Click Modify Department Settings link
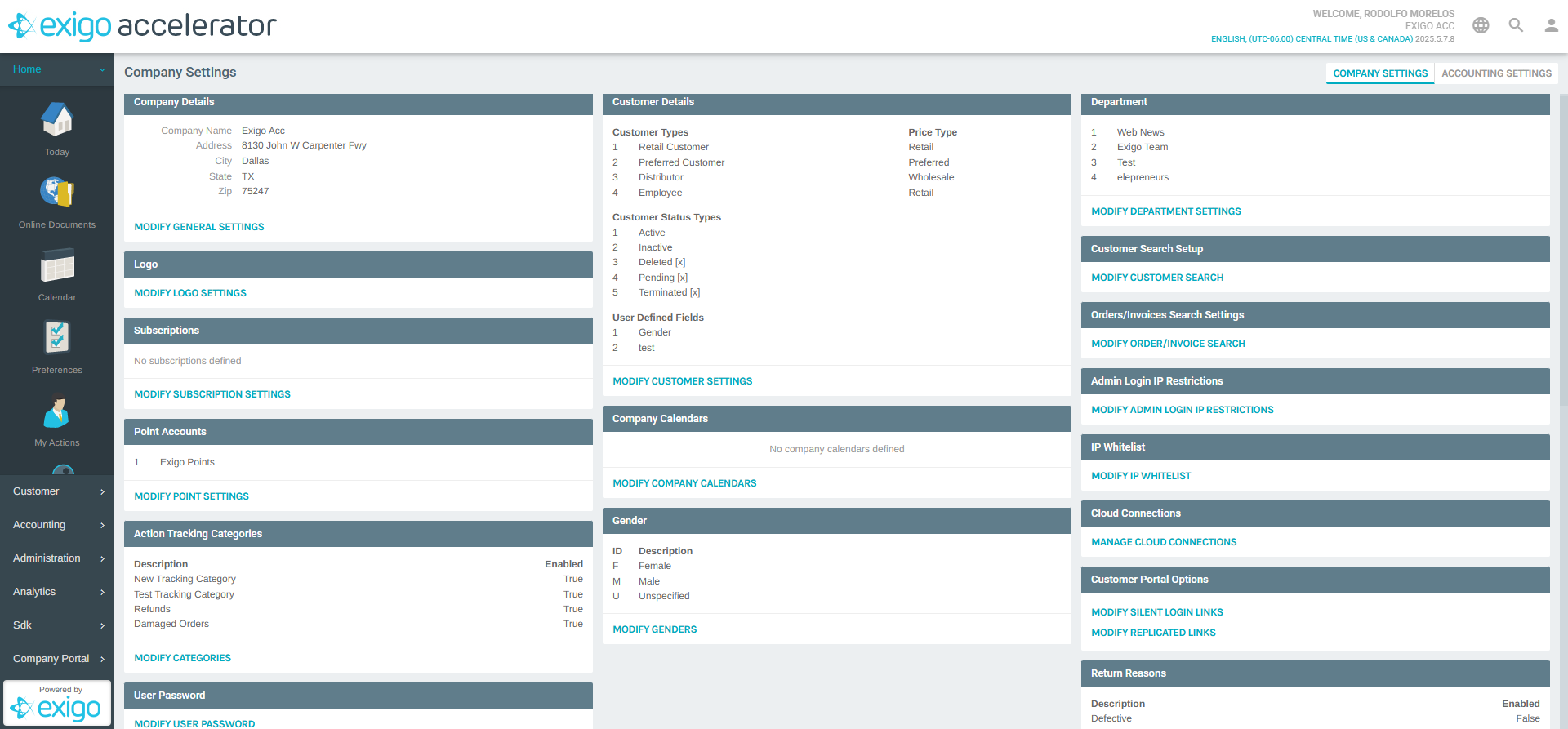 pyautogui.click(x=1166, y=211)
